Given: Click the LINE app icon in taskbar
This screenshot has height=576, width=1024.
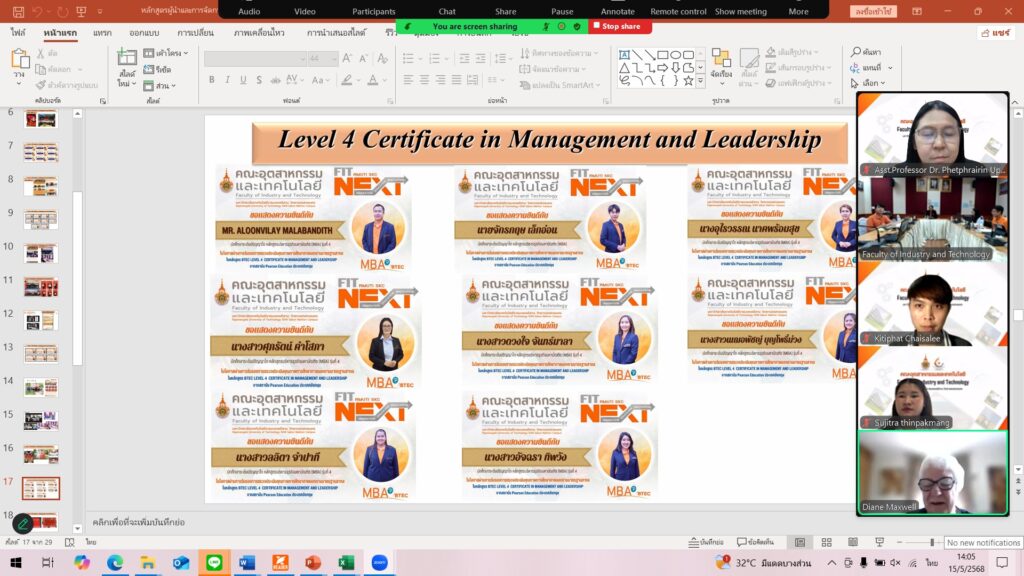Looking at the screenshot, I should (214, 563).
